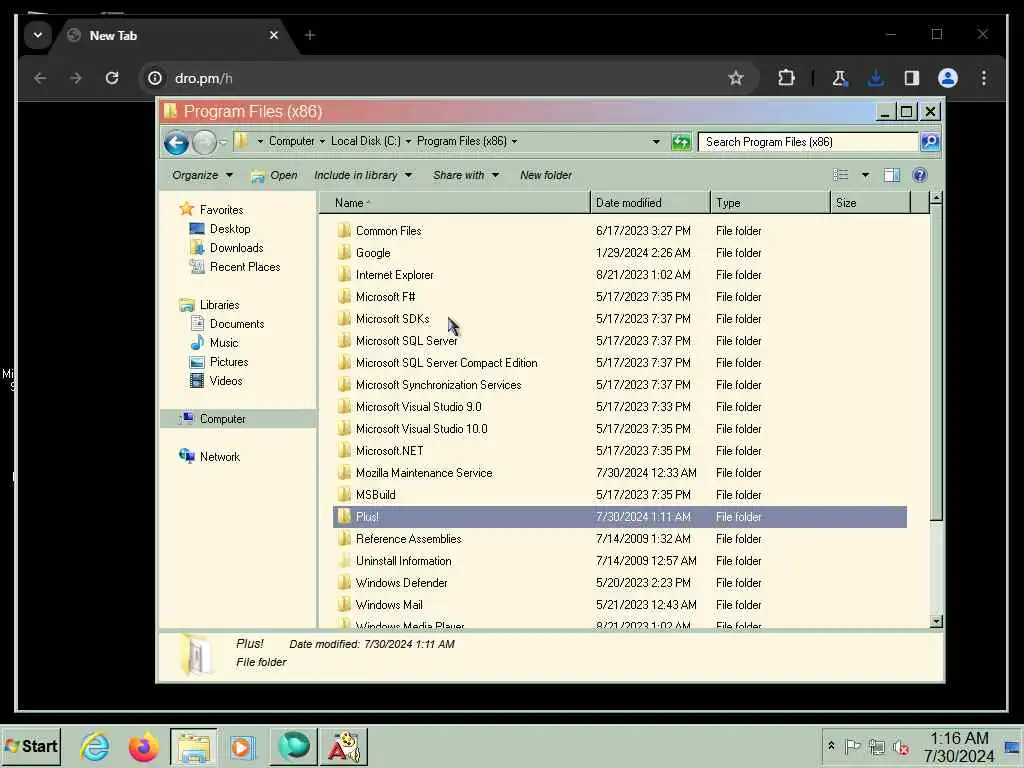Image resolution: width=1024 pixels, height=768 pixels.
Task: Click the Start button
Action: (x=31, y=746)
